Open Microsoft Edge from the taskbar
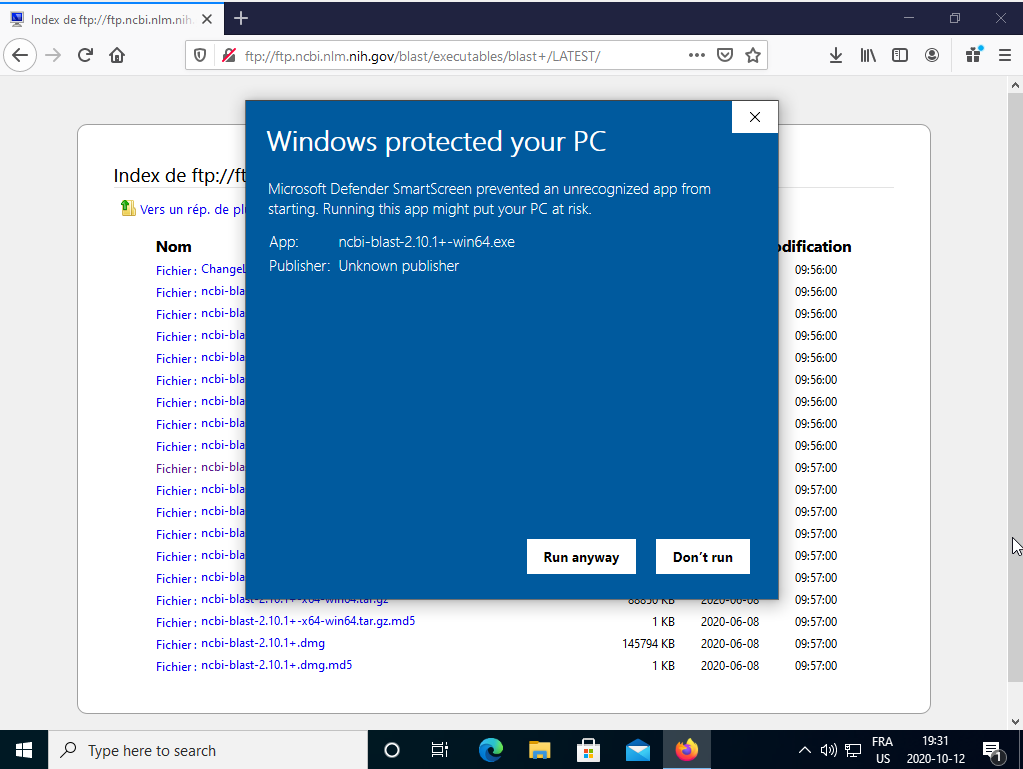The width and height of the screenshot is (1023, 769). 490,750
